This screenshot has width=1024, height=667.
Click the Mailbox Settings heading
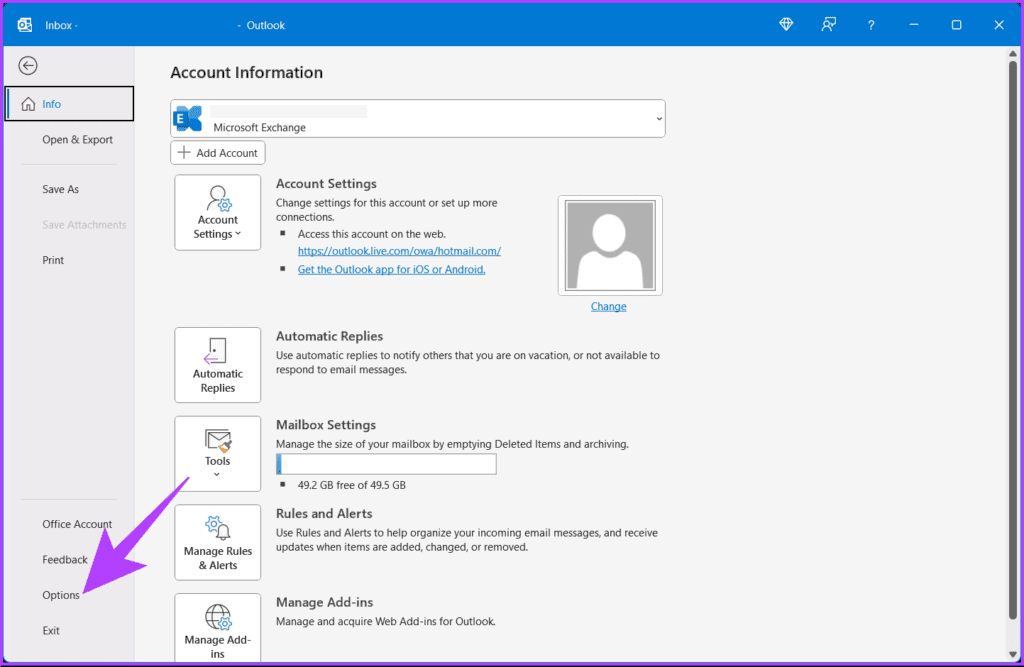point(326,425)
